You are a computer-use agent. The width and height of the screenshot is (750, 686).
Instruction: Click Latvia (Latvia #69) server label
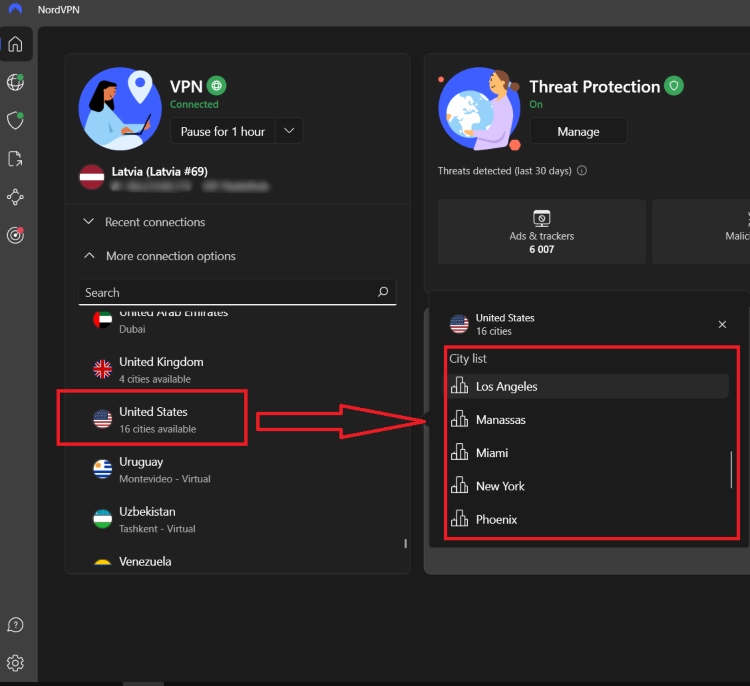click(159, 171)
